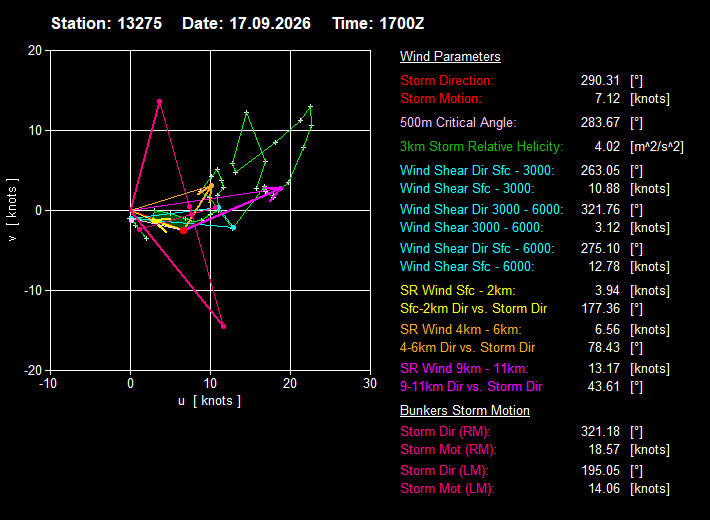Click the 3km Storm Relative Helicity label

click(481, 147)
